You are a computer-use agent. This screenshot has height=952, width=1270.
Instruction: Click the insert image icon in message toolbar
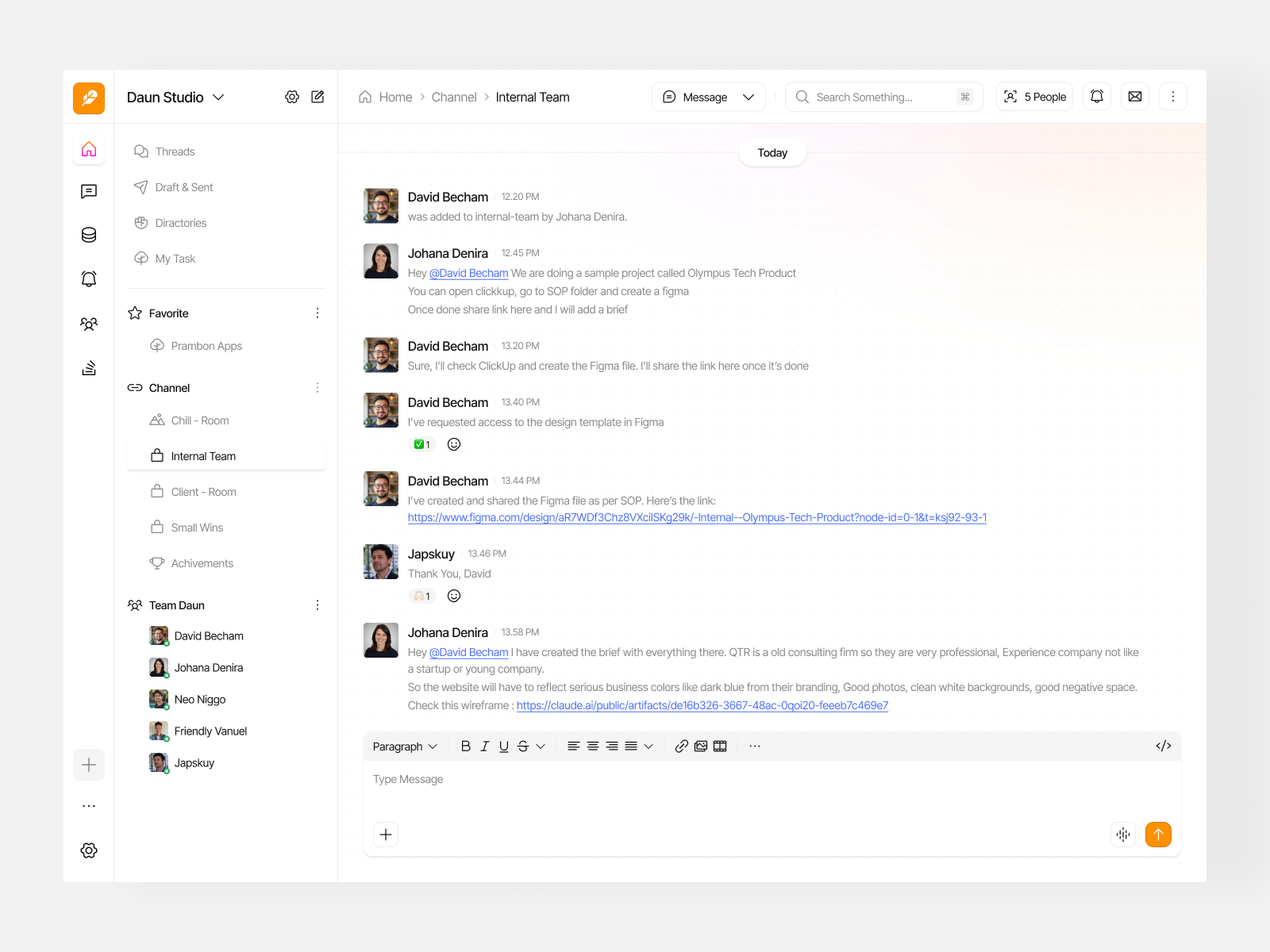[x=701, y=746]
